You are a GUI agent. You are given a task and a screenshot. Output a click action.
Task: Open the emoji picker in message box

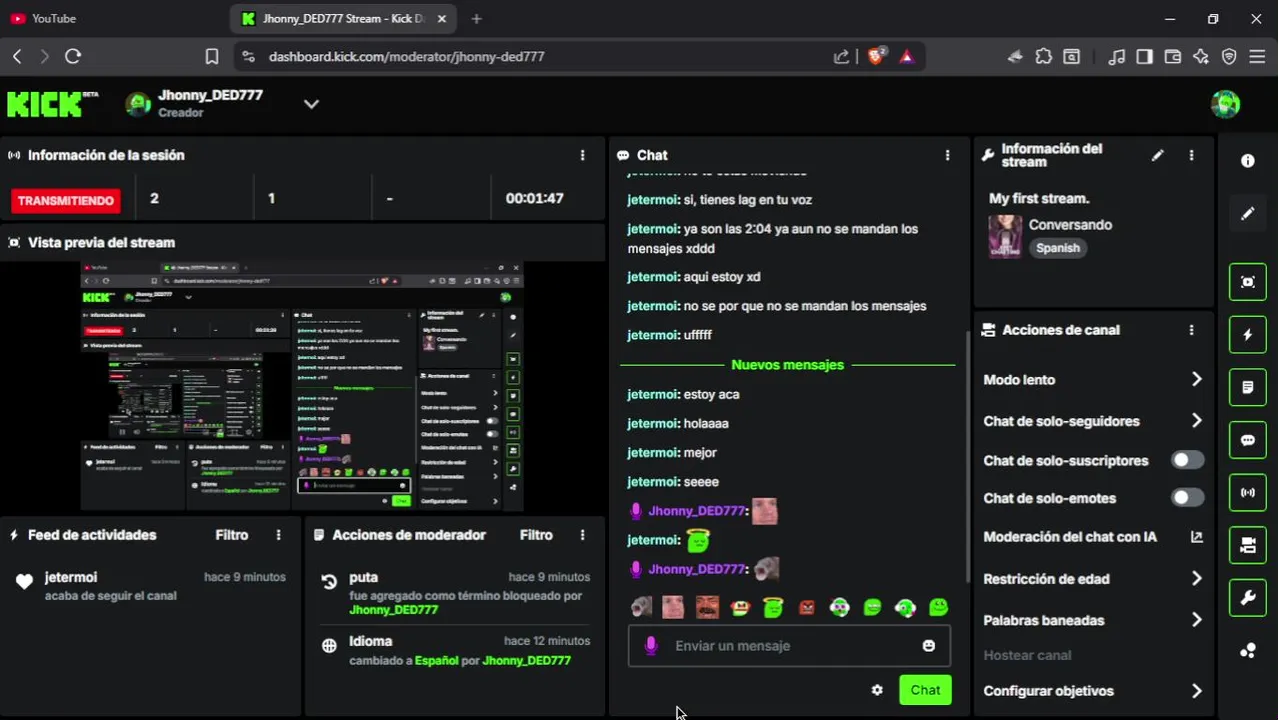tap(929, 646)
